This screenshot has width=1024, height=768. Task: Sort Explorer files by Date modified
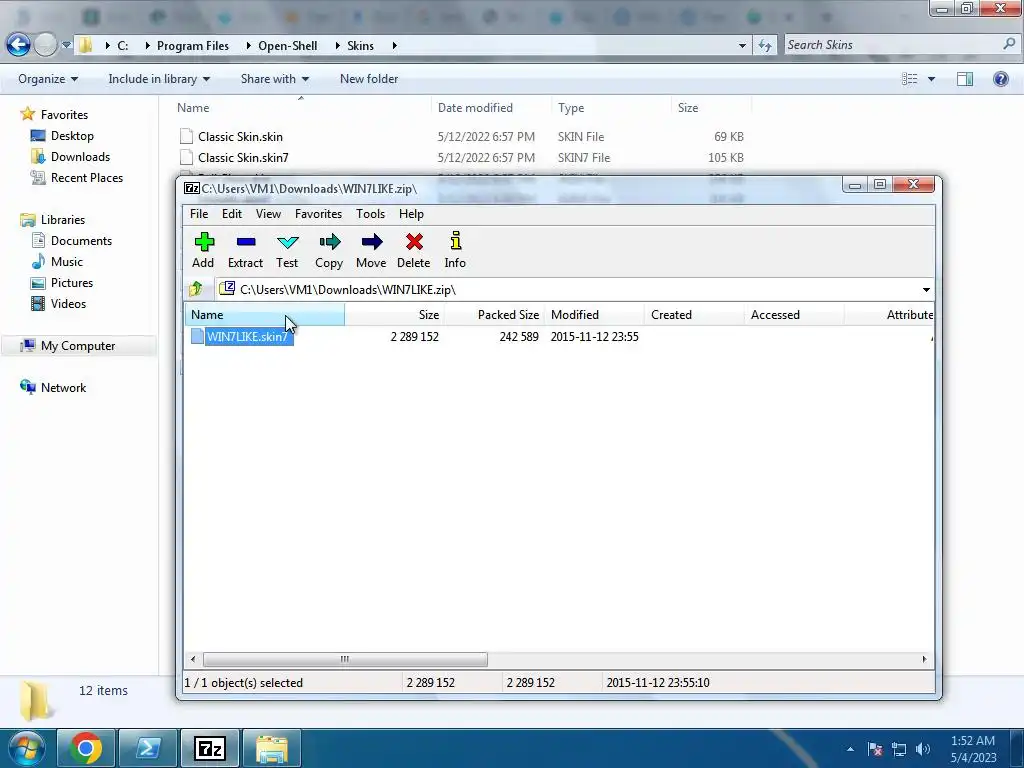pyautogui.click(x=491, y=108)
